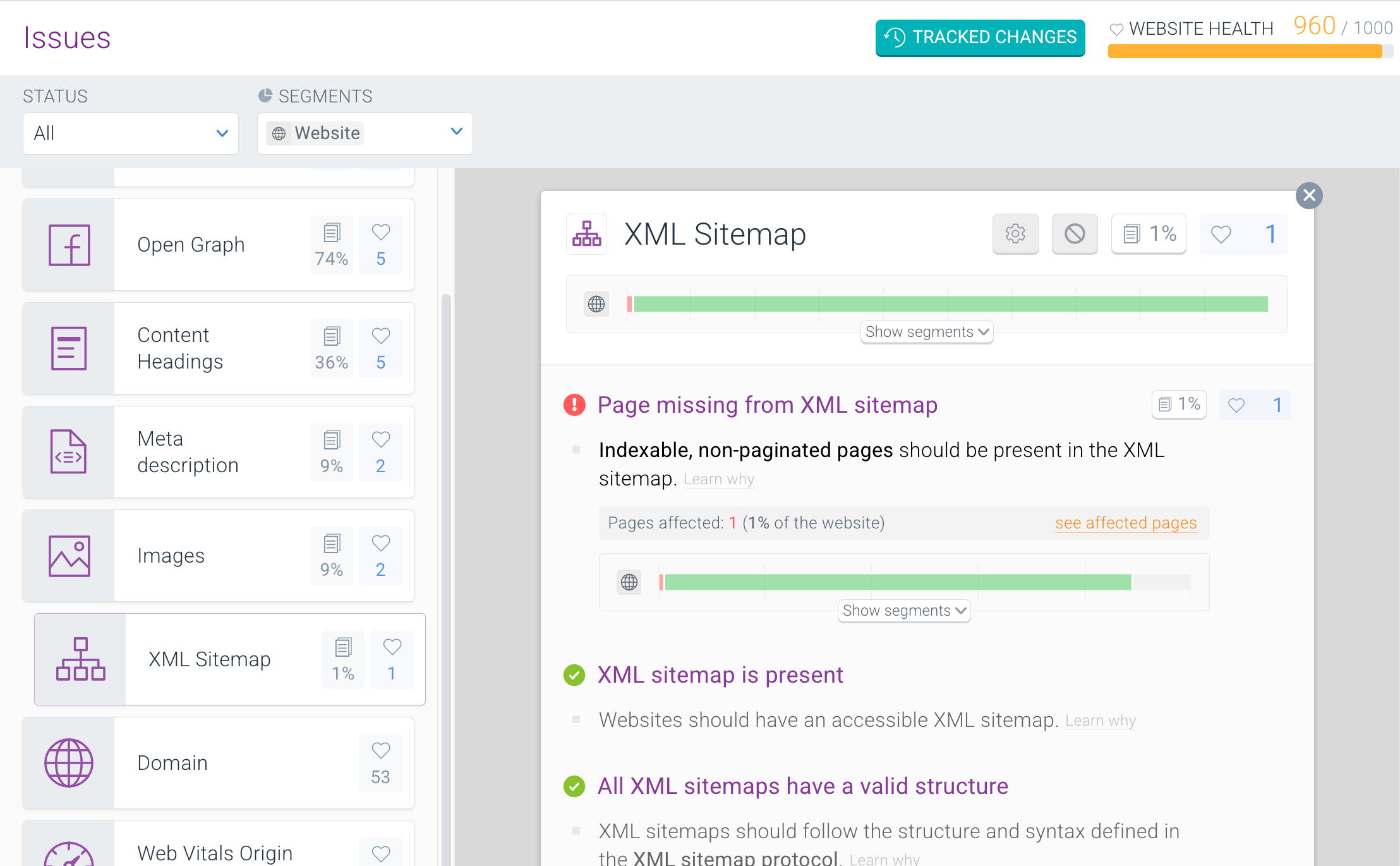Screen dimensions: 1400x866
Task: Click Meta description 9% pages badge
Action: 332,453
